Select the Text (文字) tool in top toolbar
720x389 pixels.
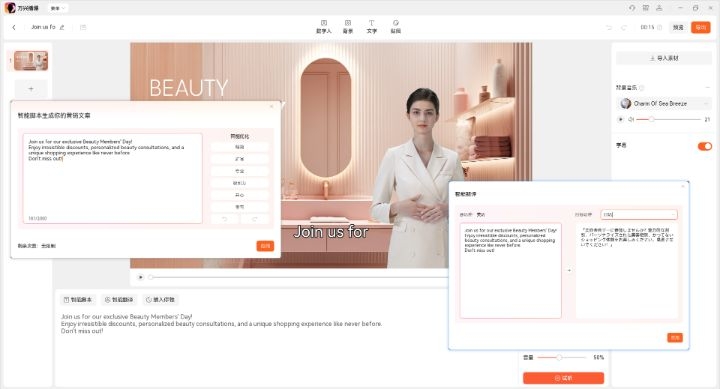[371, 27]
